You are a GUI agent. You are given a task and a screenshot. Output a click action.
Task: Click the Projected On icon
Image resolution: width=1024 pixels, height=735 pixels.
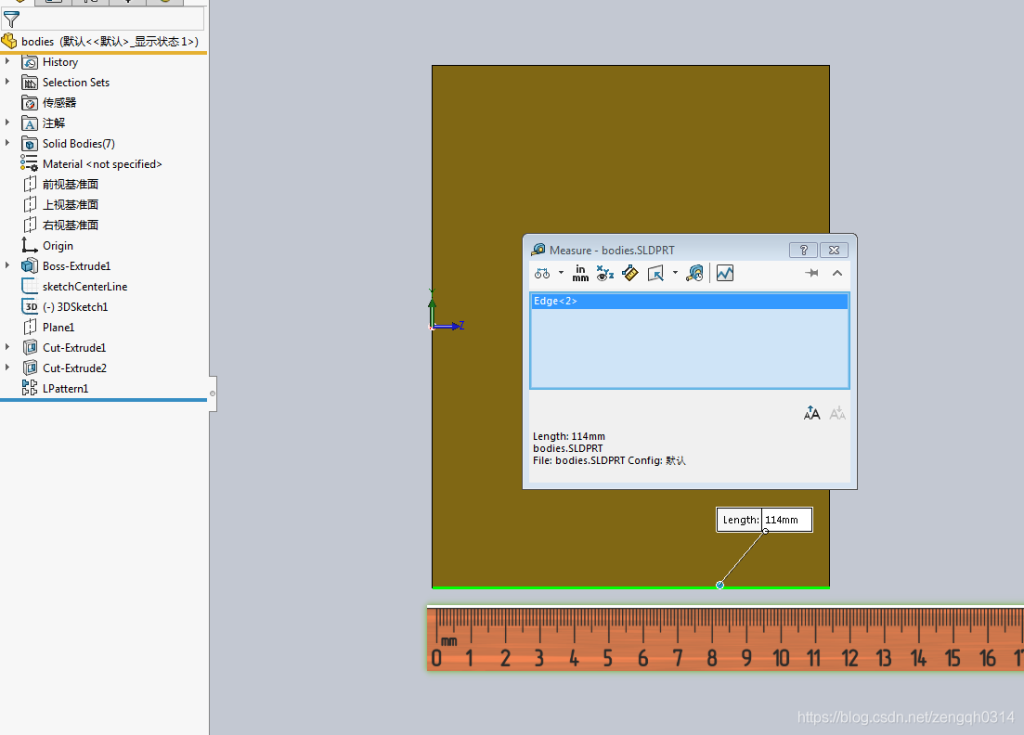point(656,273)
